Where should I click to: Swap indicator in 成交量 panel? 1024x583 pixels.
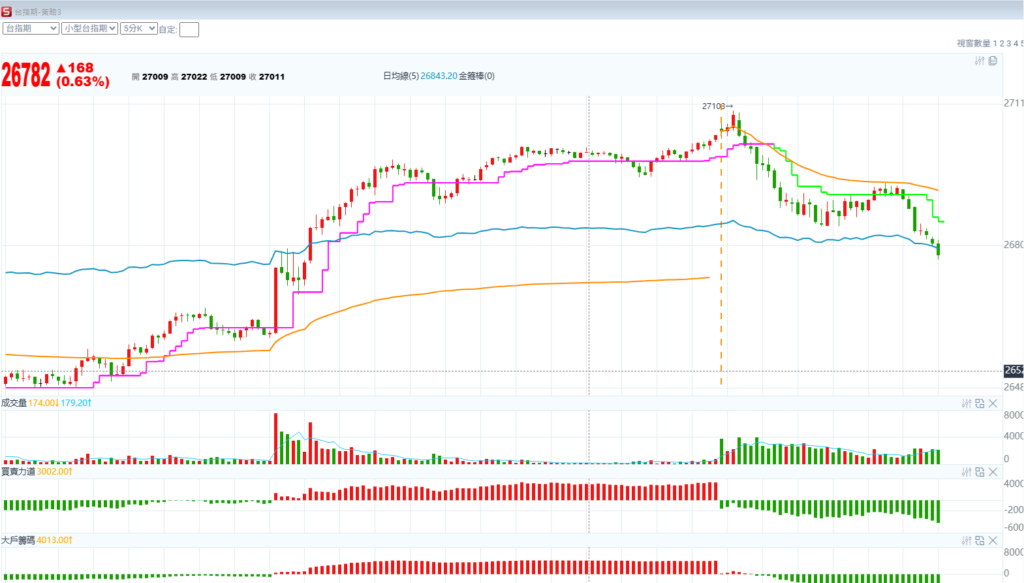[x=979, y=403]
